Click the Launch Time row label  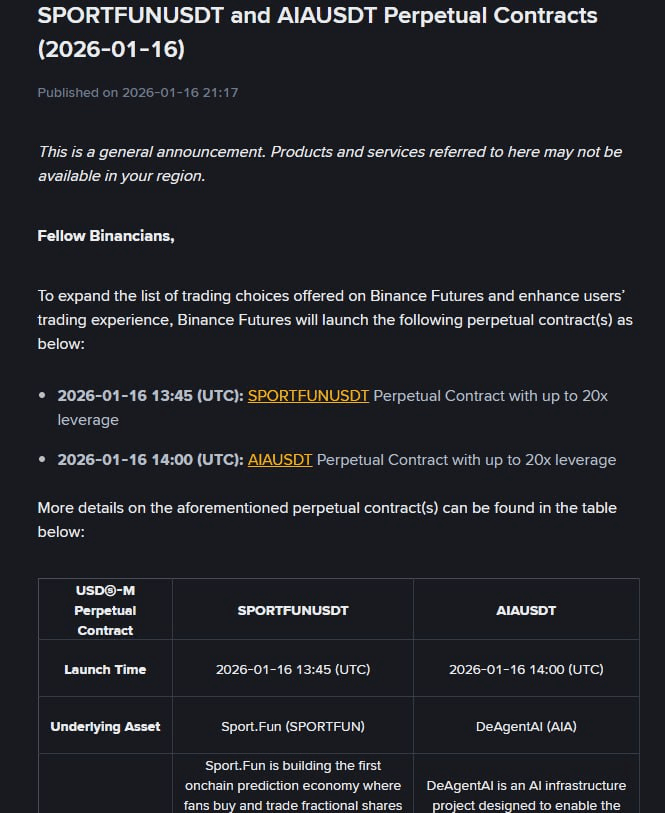pos(105,669)
